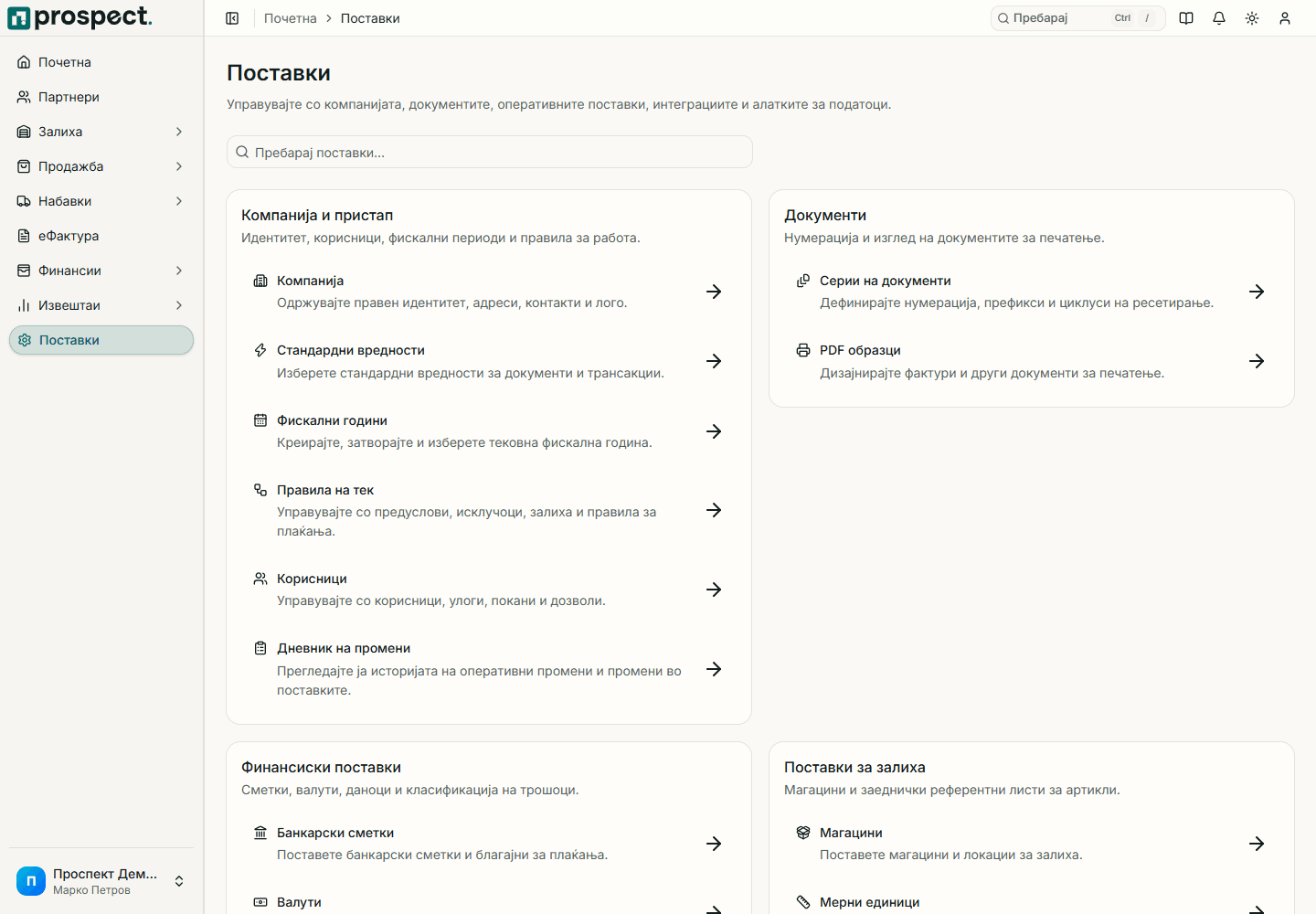Open the Серии на документи settings link

click(1032, 292)
